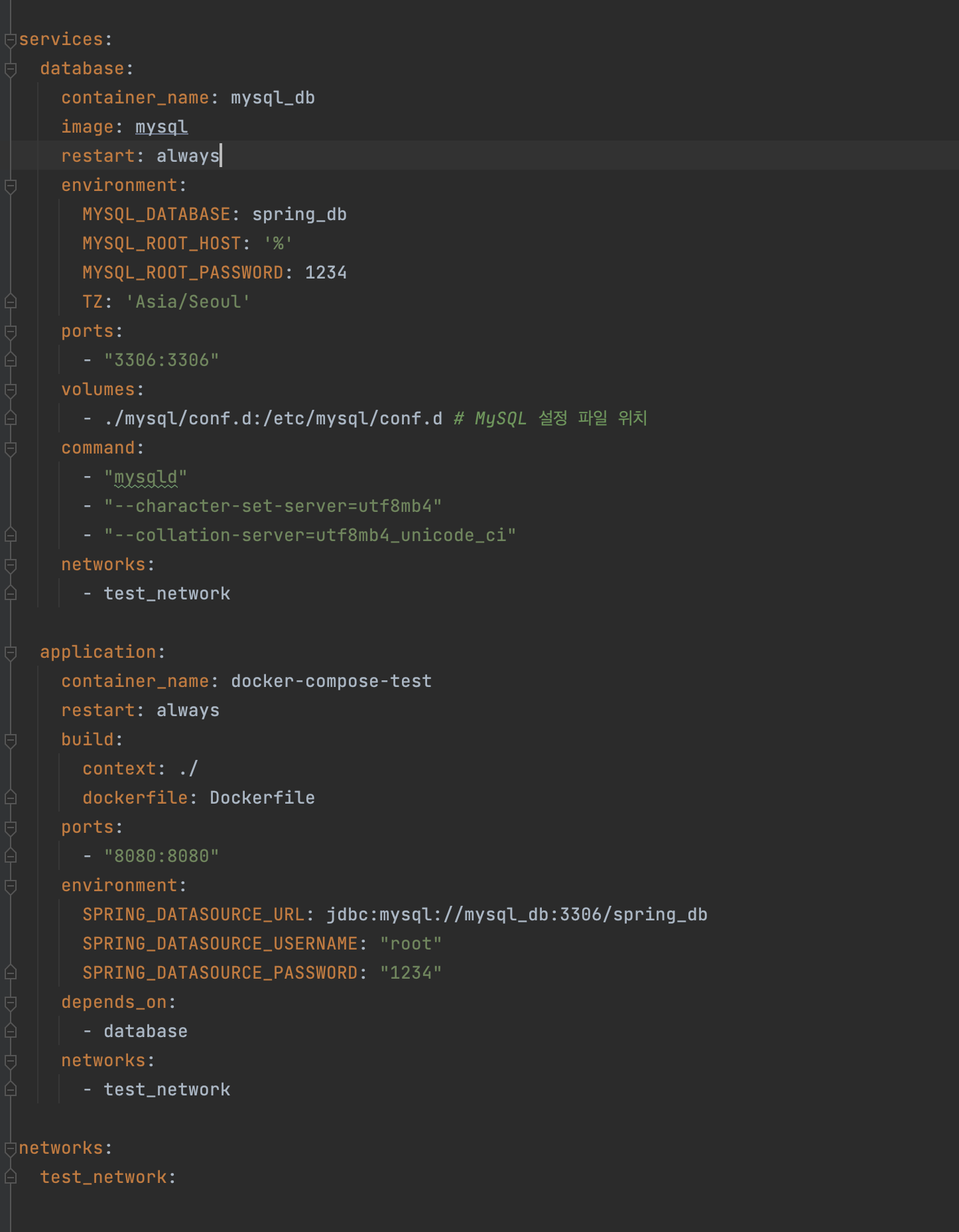Collapse the database service block
The height and width of the screenshot is (1232, 959).
[10, 69]
